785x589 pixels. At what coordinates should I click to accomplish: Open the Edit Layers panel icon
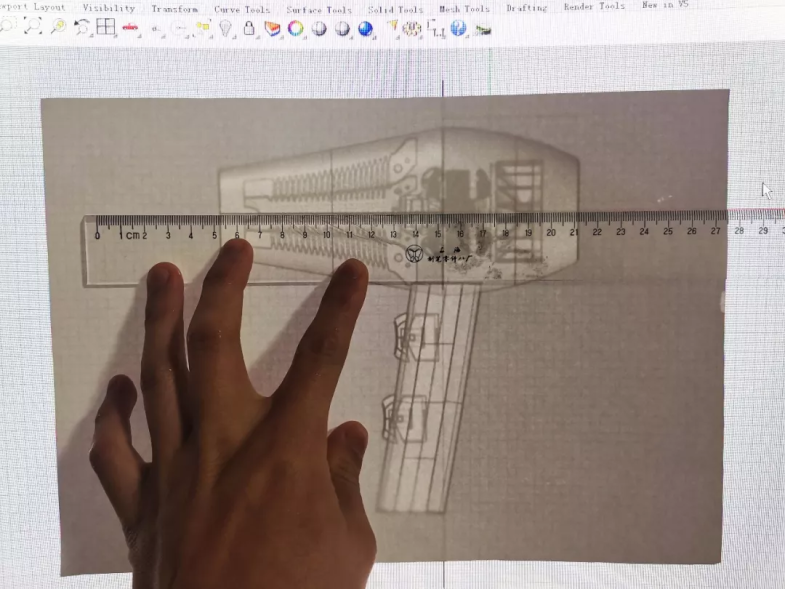pyautogui.click(x=272, y=28)
